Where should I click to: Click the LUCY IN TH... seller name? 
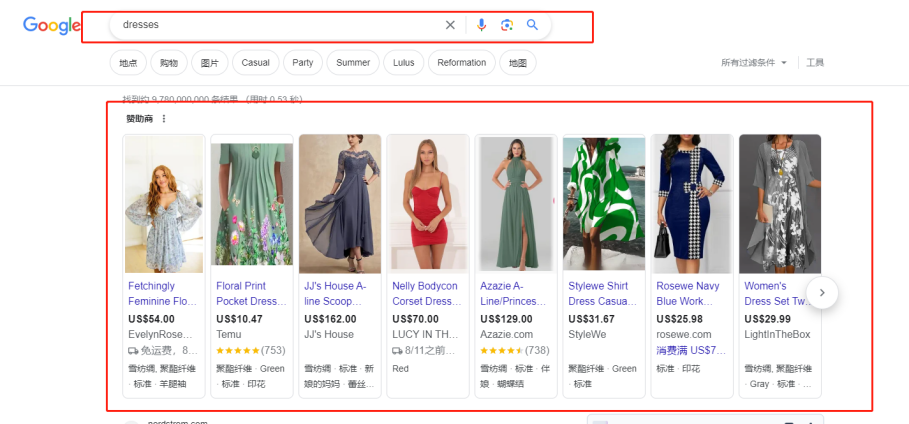[x=425, y=335]
